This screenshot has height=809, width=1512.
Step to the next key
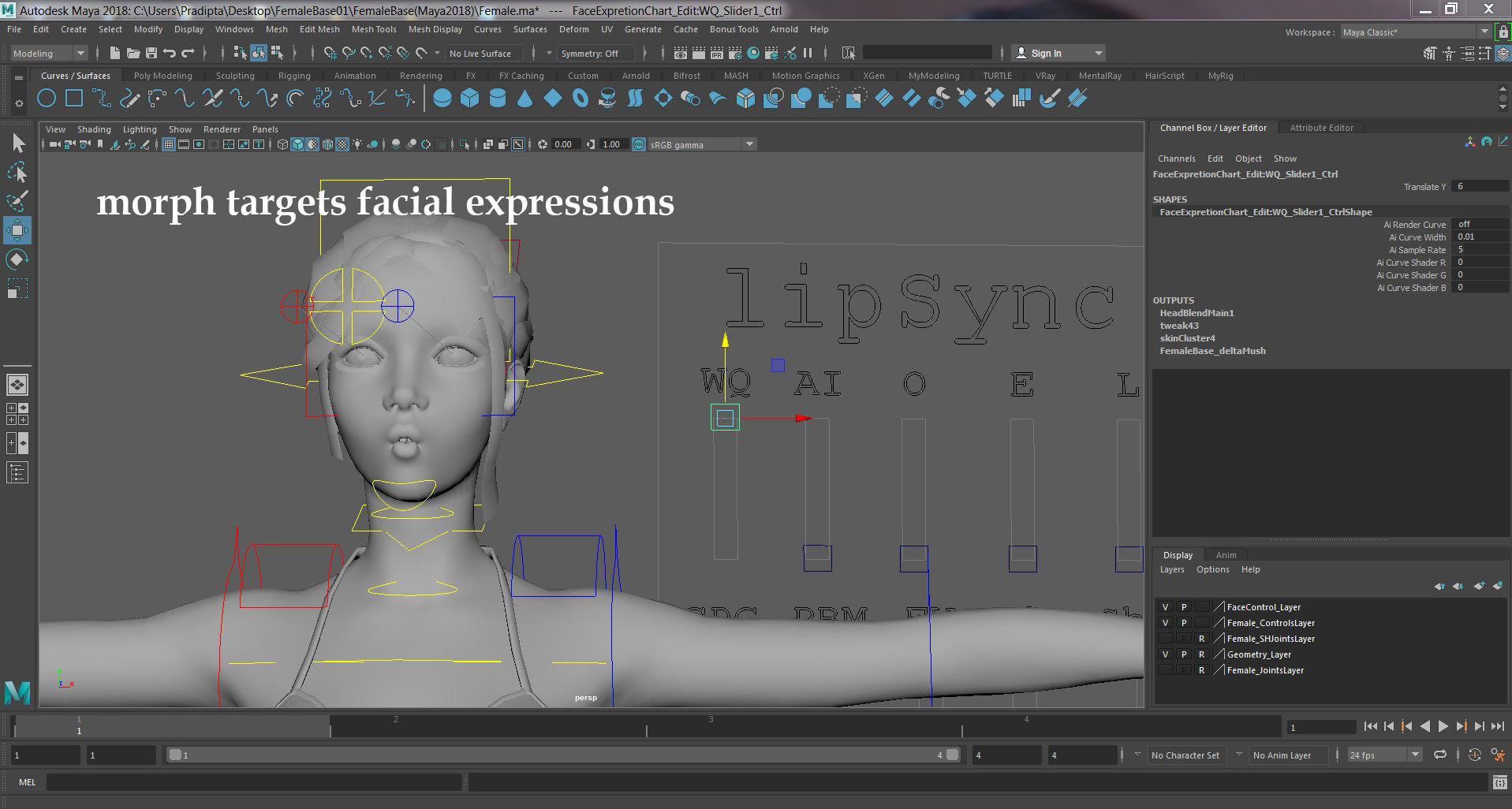(x=1462, y=726)
